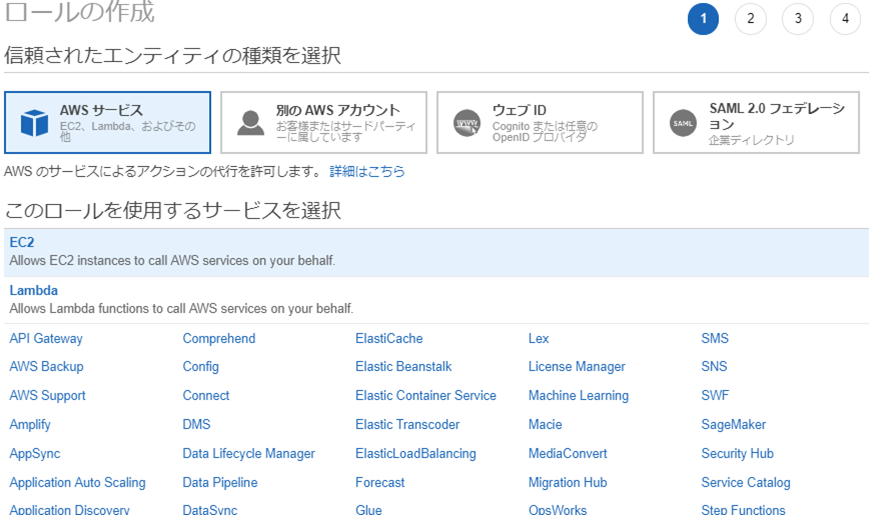Screen dimensions: 880x515
Task: Go to wizard step 3
Action: (798, 19)
